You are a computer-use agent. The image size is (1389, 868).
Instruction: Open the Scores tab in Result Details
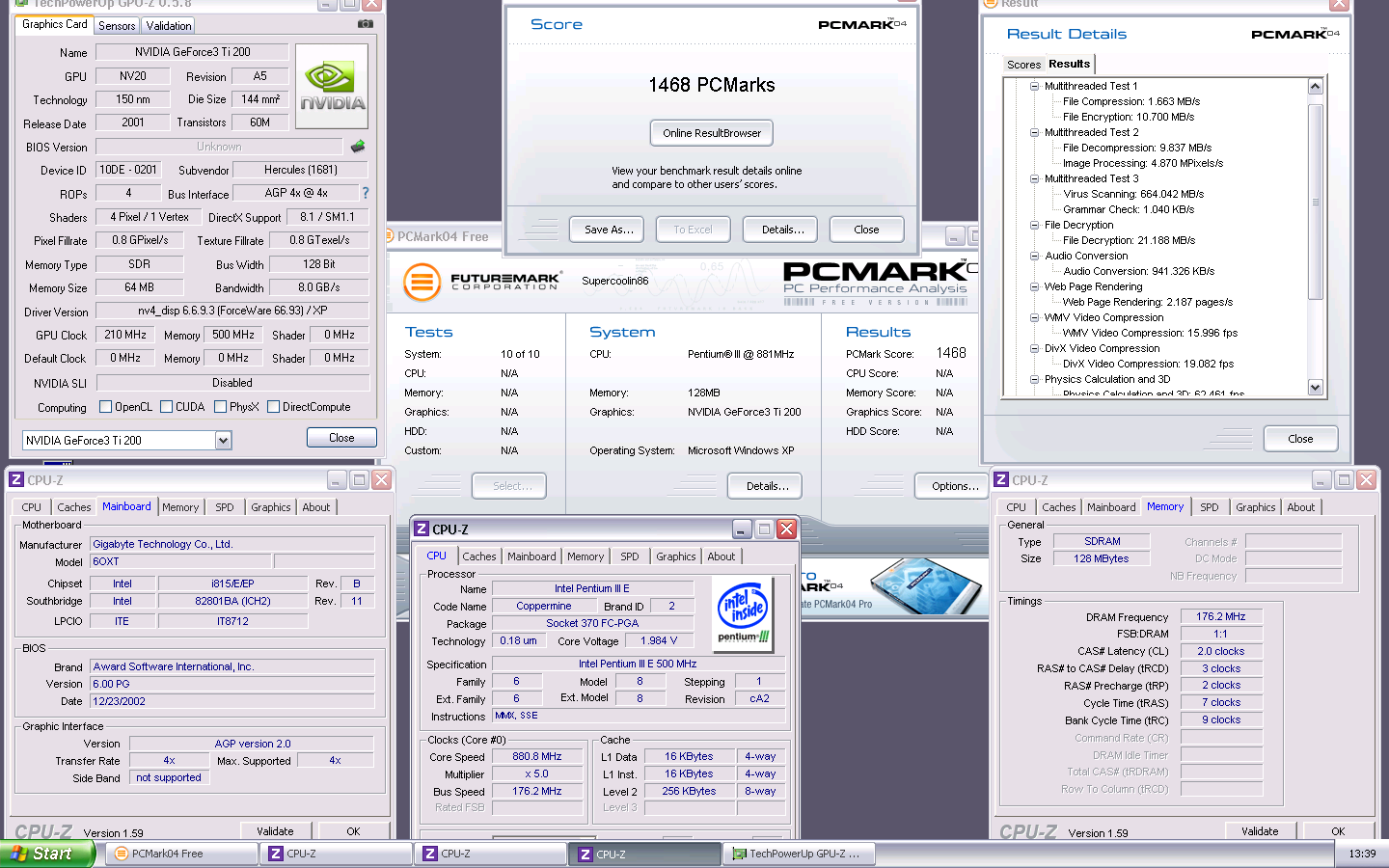tap(1023, 65)
